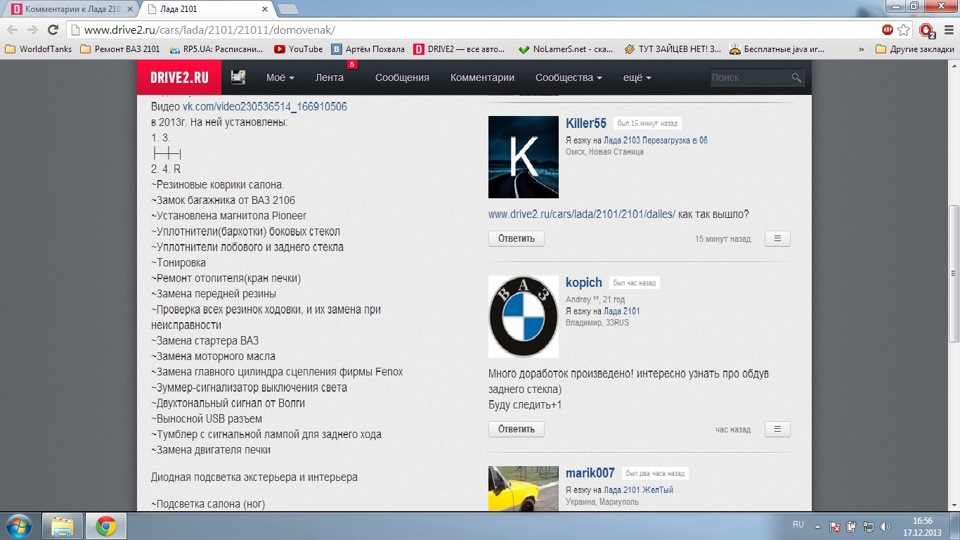Click marik007's yellow car avatar
Image resolution: width=960 pixels, height=540 pixels.
[x=523, y=488]
